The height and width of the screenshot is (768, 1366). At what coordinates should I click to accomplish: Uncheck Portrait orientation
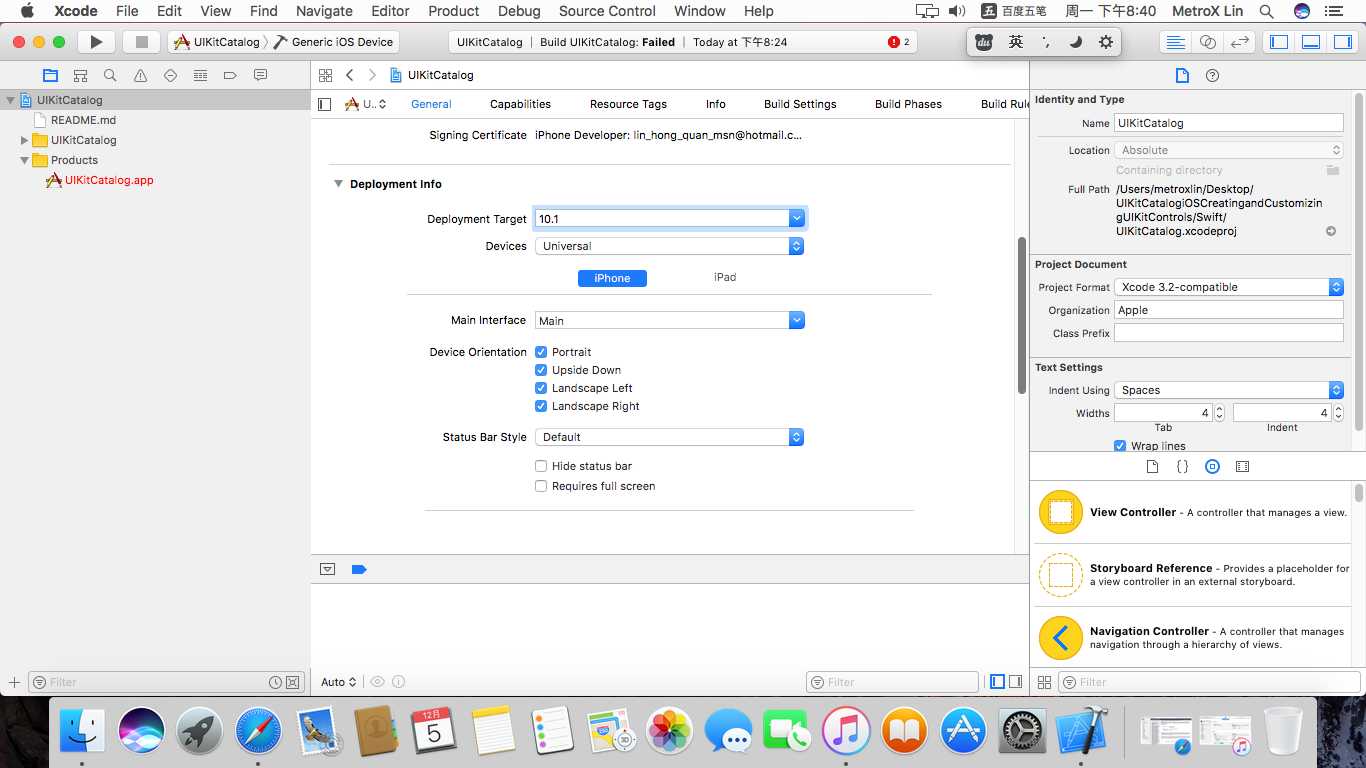[x=541, y=352]
